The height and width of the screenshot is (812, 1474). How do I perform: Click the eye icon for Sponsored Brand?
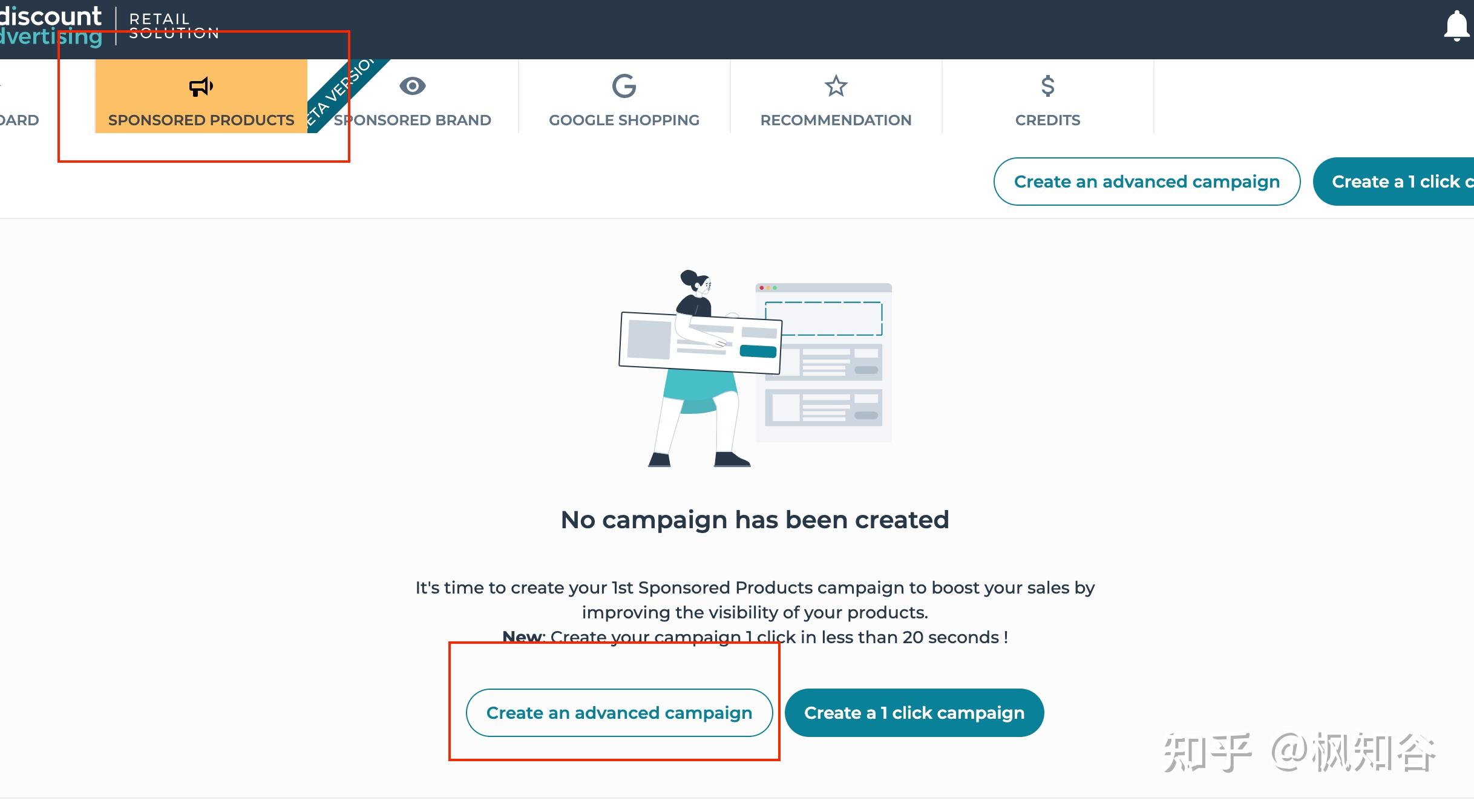(x=413, y=86)
